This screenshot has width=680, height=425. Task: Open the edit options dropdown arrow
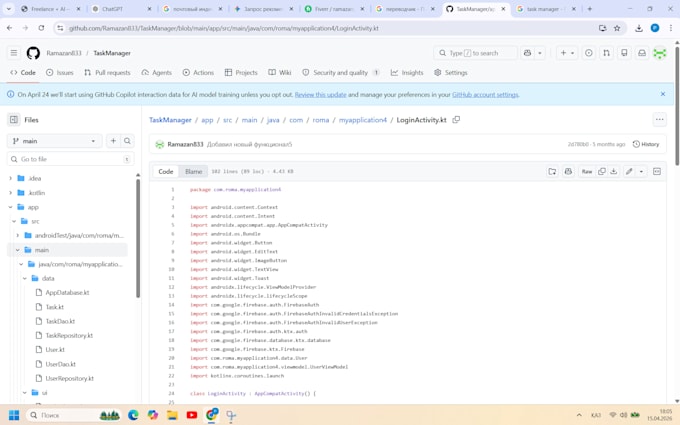click(x=641, y=171)
